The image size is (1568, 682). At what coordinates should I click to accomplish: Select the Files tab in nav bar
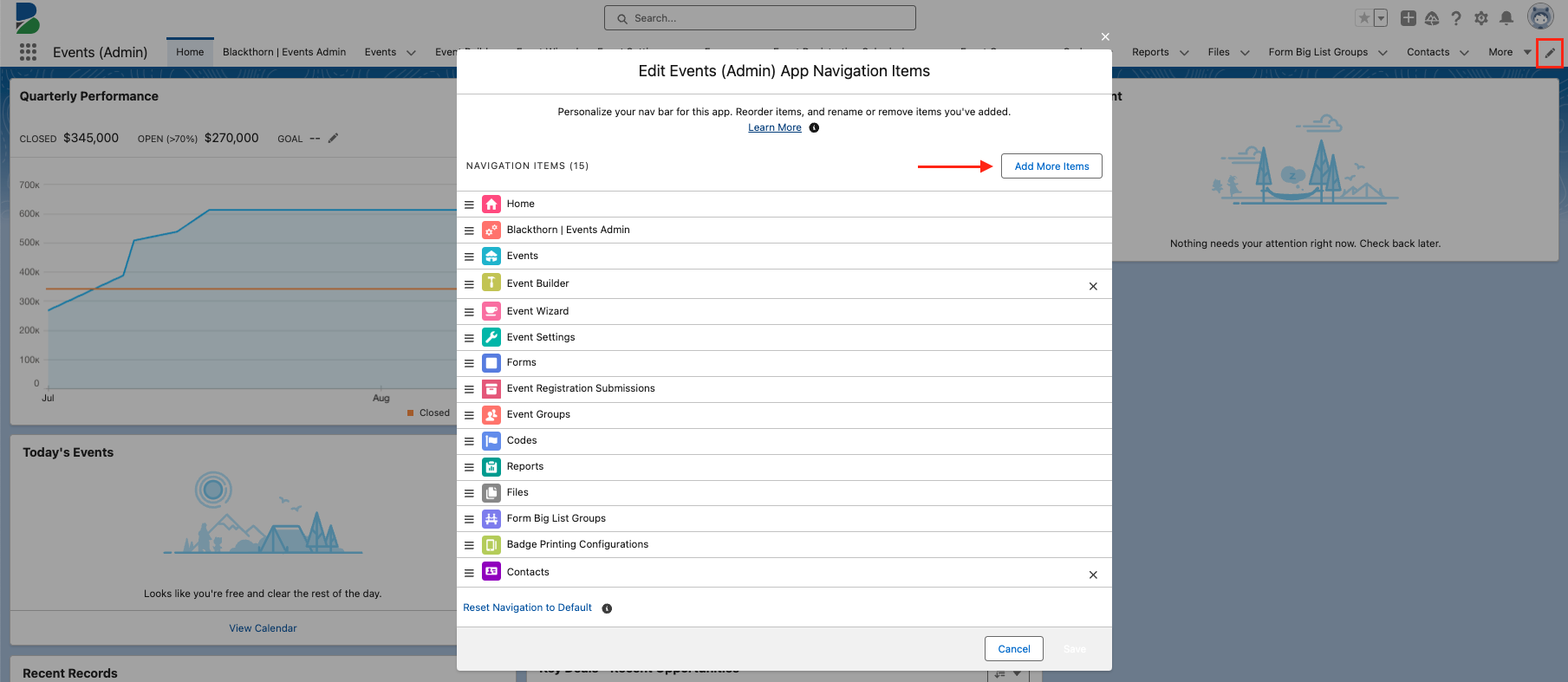tap(1219, 52)
